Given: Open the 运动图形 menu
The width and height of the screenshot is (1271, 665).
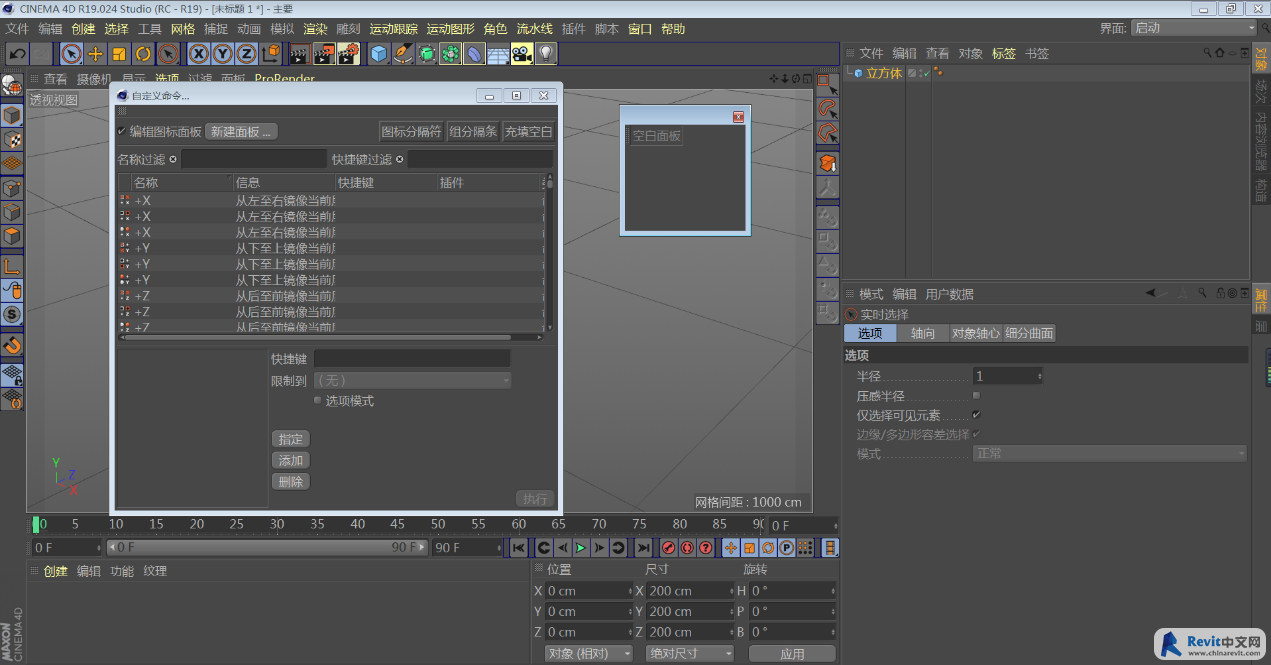Looking at the screenshot, I should [450, 29].
